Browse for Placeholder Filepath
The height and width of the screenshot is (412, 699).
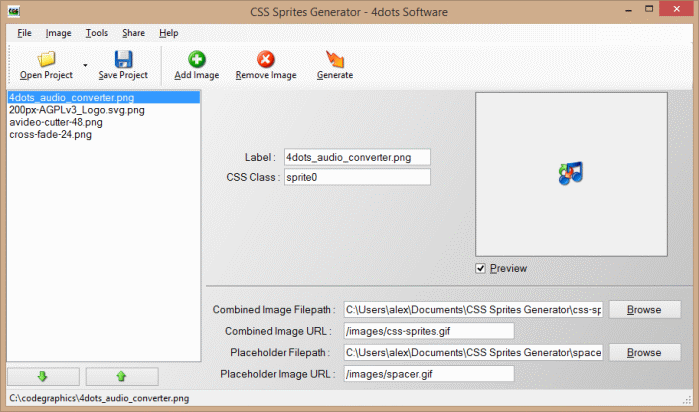[x=643, y=352]
